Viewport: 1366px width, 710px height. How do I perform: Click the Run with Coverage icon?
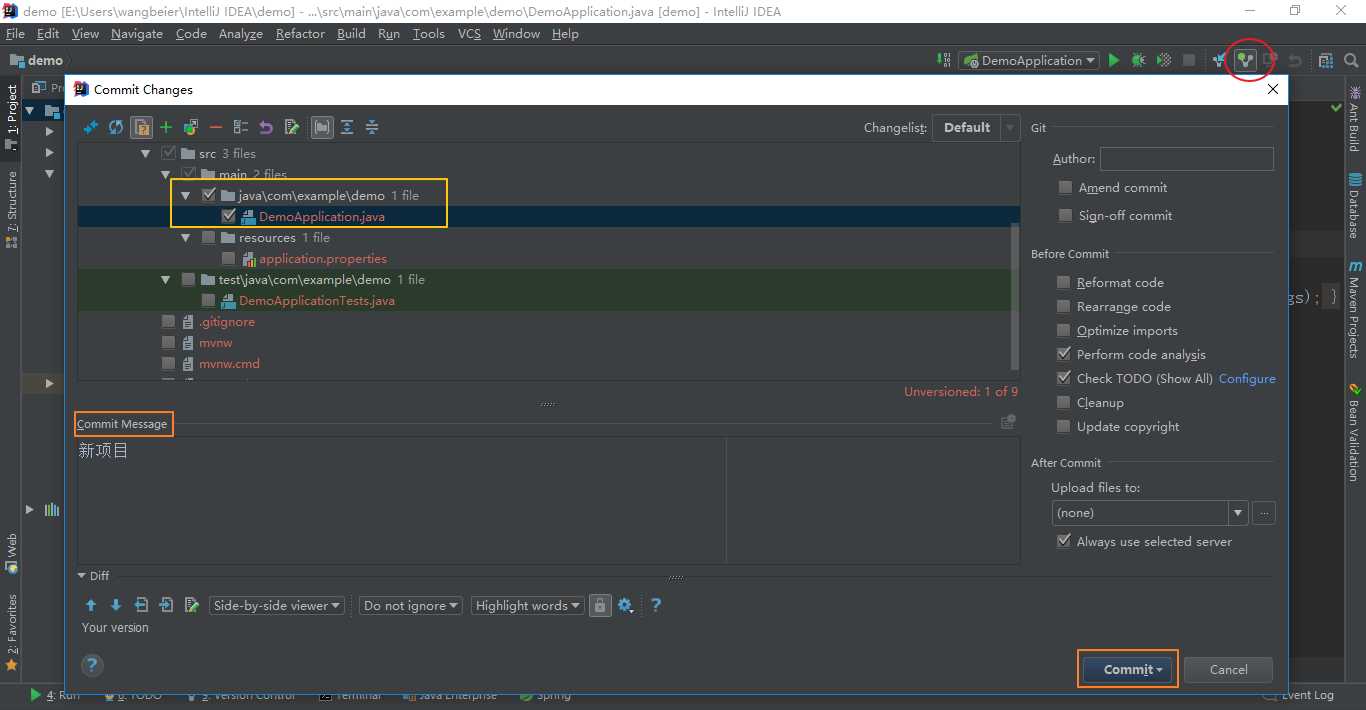point(1164,60)
